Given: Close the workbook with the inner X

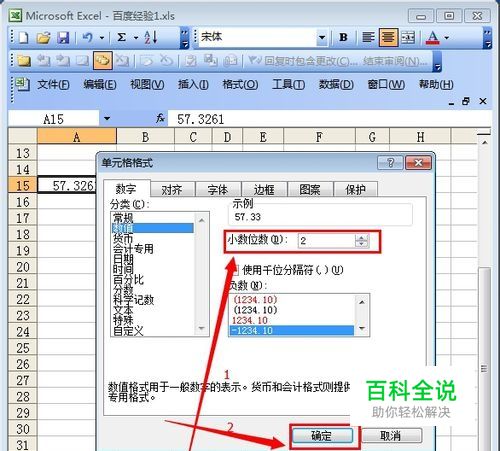Looking at the screenshot, I should pos(483,101).
